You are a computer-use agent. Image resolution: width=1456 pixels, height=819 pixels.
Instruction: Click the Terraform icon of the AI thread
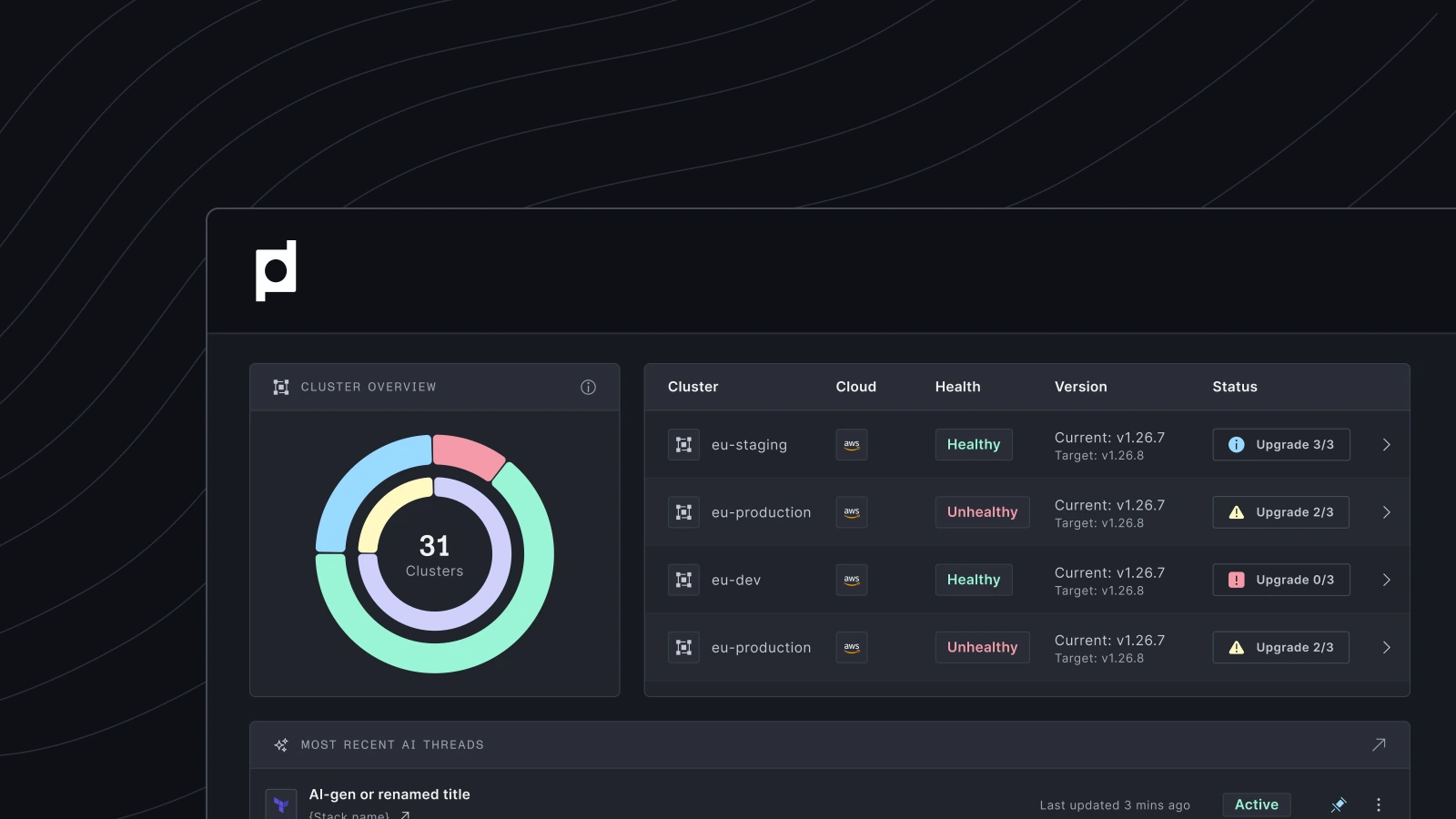(x=281, y=804)
